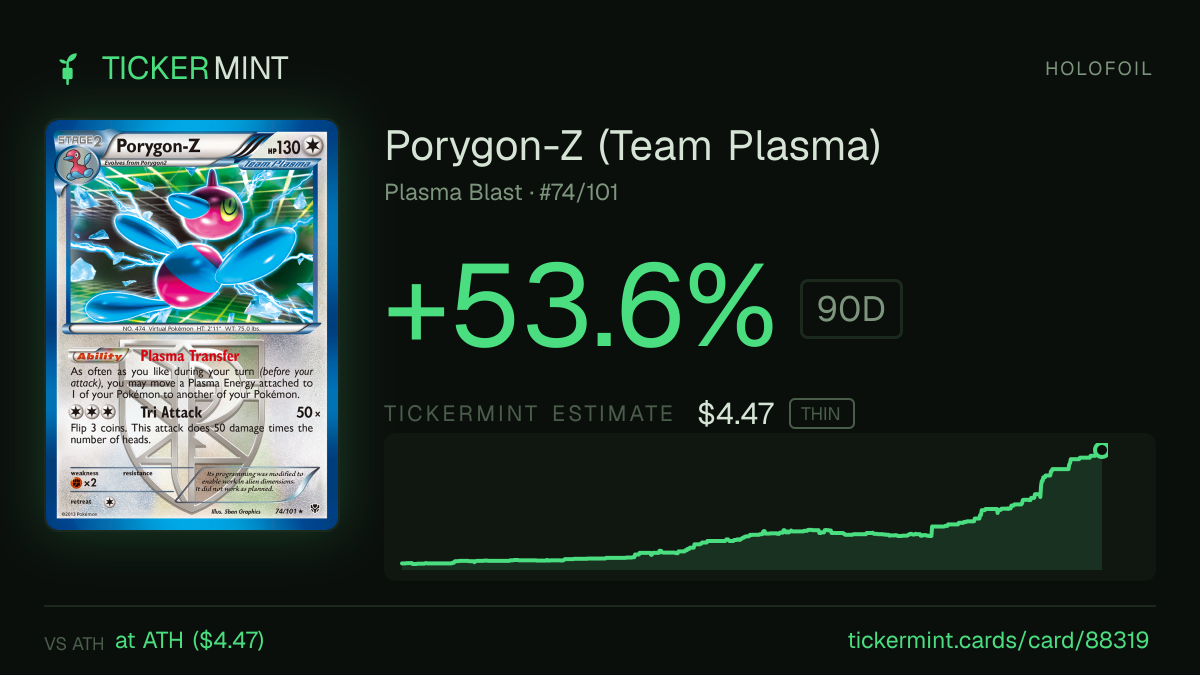Click the Plasma Blast #74/101 set text
1200x675 pixels.
501,192
